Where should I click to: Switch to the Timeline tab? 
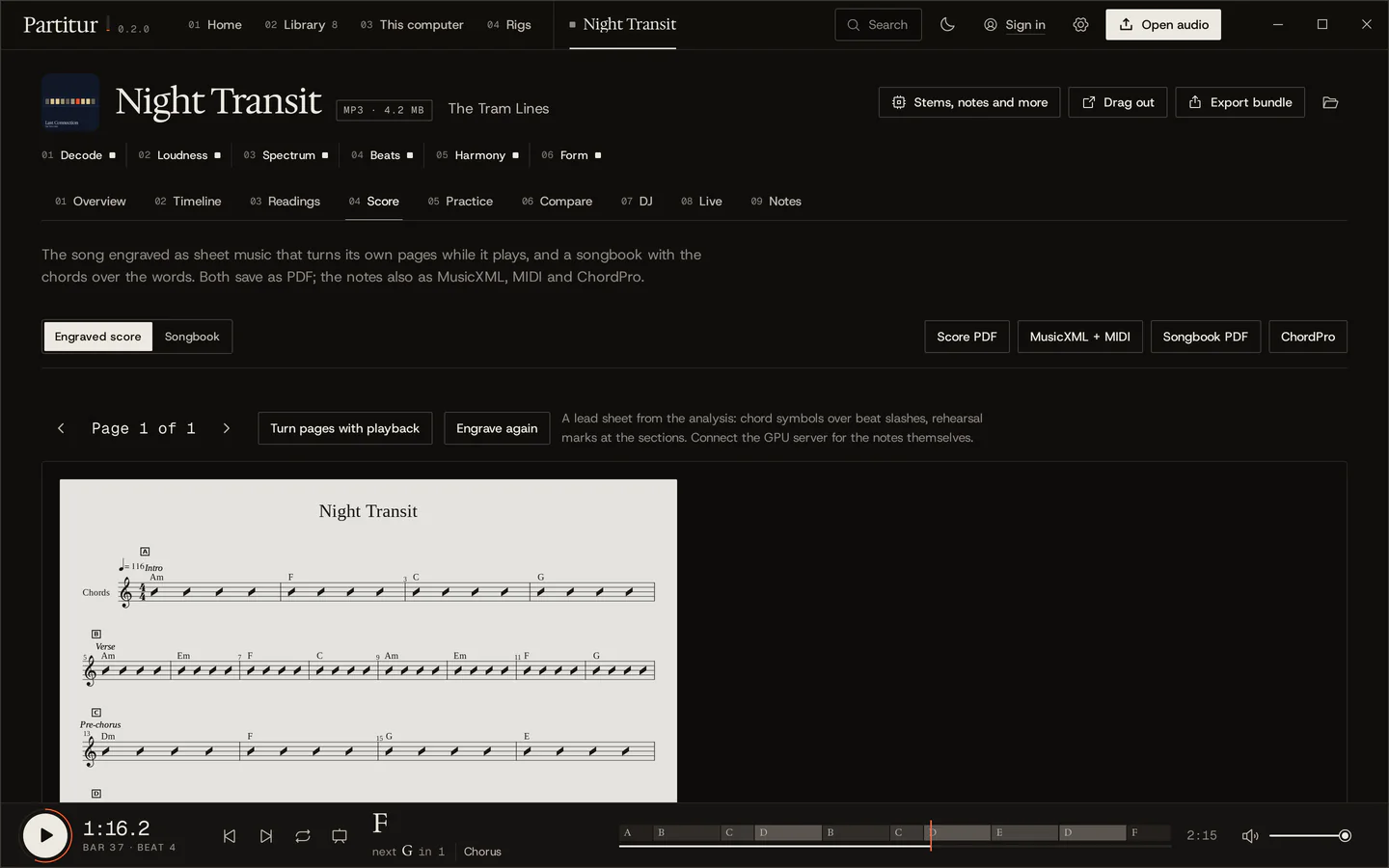tap(188, 202)
